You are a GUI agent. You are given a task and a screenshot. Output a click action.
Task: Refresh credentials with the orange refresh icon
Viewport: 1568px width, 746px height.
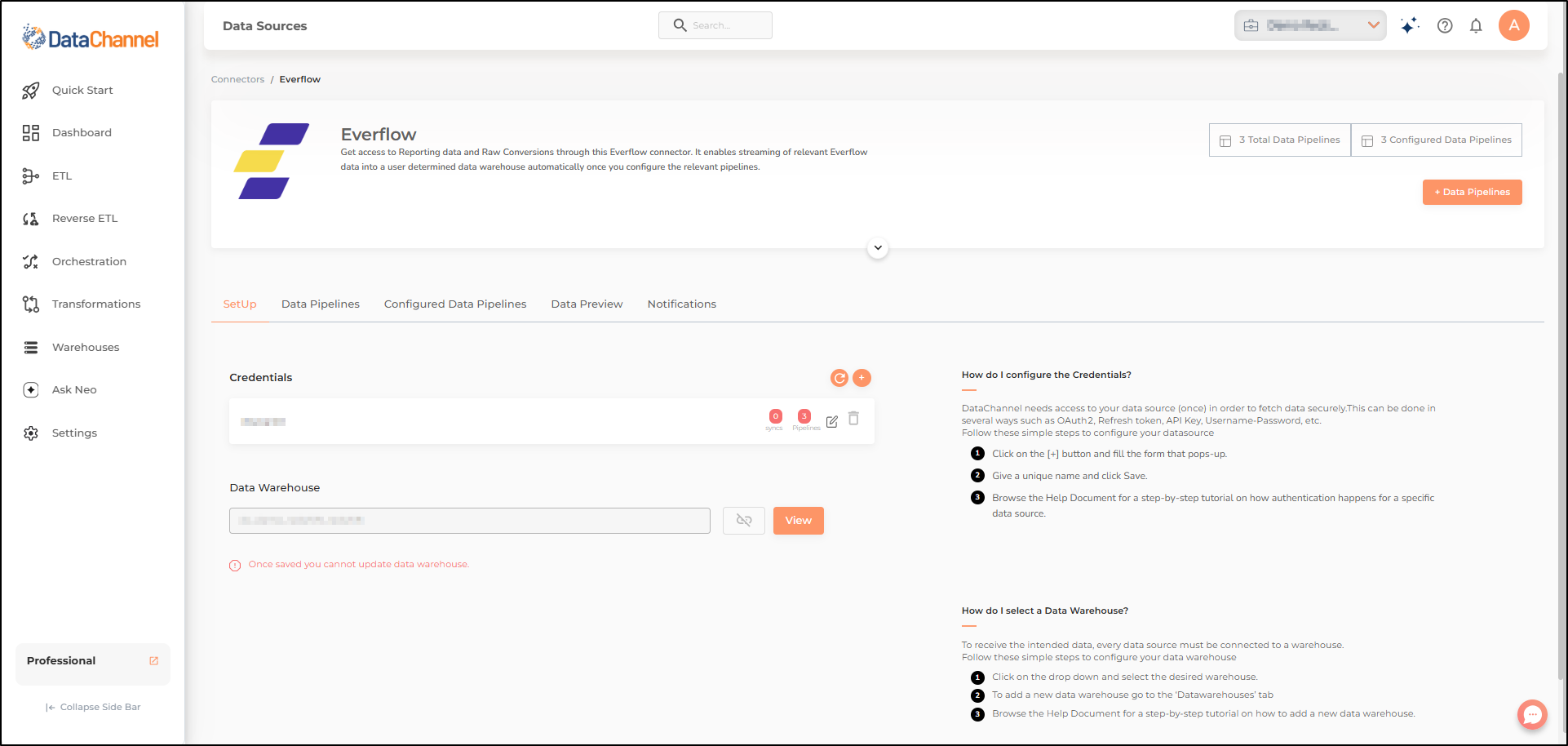tap(839, 378)
